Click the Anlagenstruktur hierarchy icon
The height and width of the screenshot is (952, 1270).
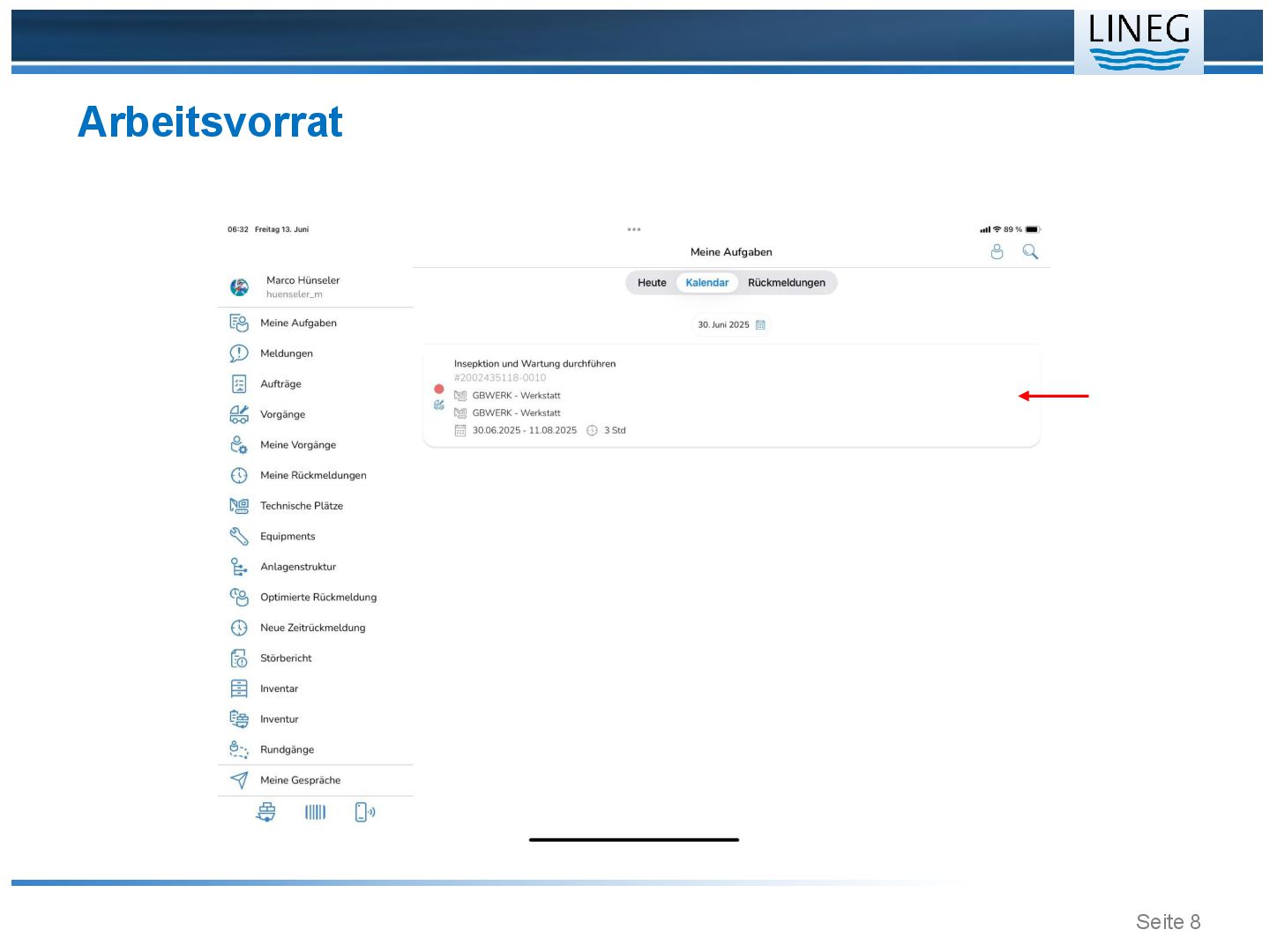239,567
